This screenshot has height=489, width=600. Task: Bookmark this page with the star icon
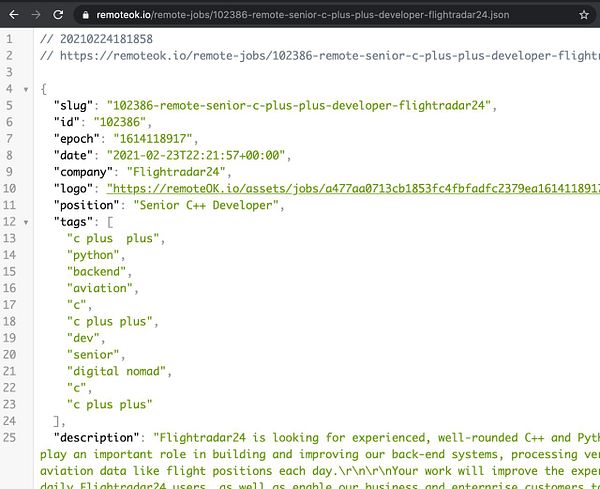tap(584, 15)
